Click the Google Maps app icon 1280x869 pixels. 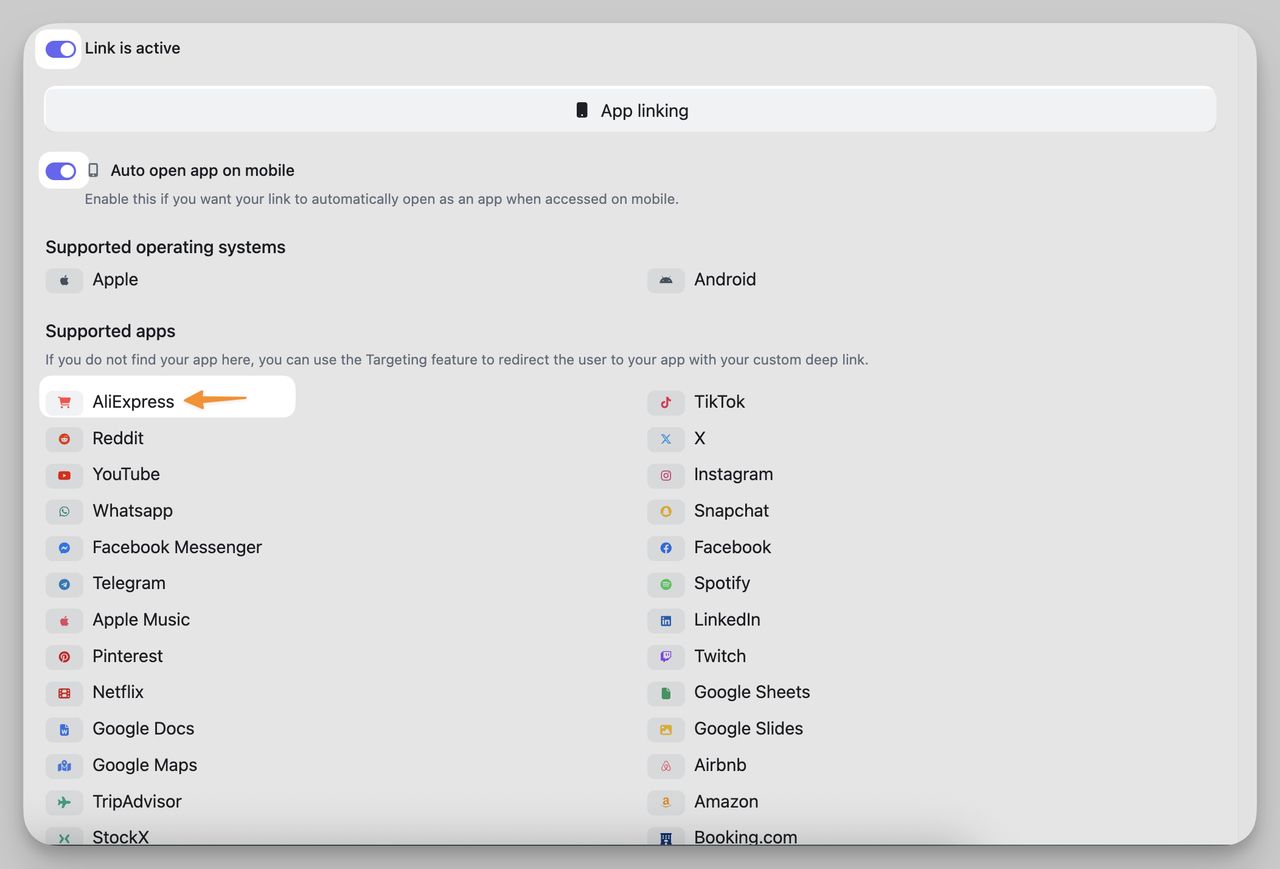[x=64, y=766]
